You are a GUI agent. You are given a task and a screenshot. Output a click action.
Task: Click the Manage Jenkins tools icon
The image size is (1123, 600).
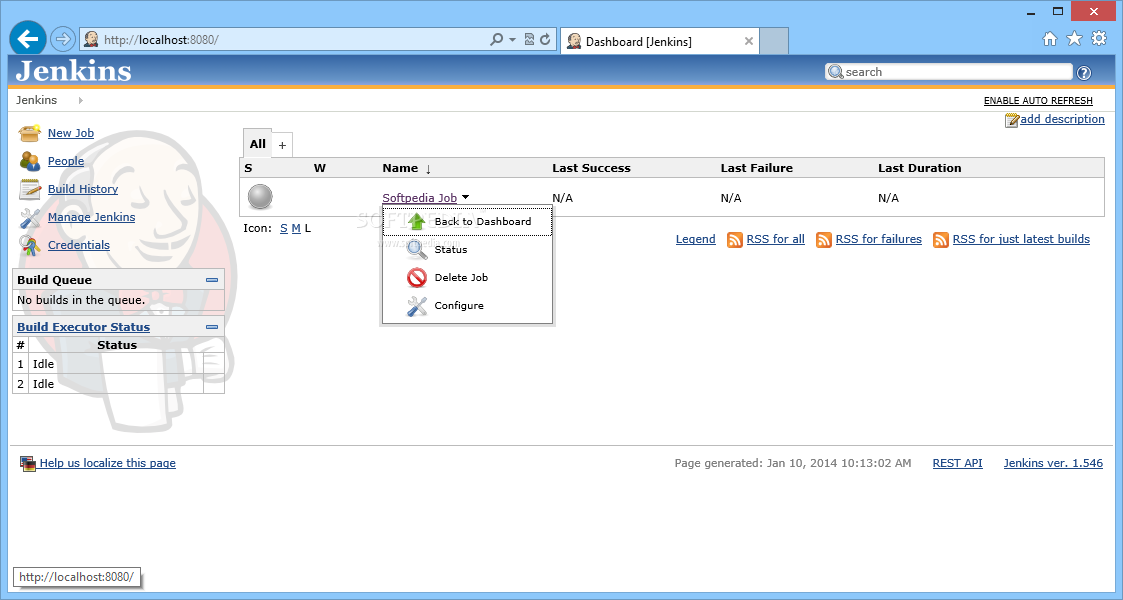click(x=29, y=218)
